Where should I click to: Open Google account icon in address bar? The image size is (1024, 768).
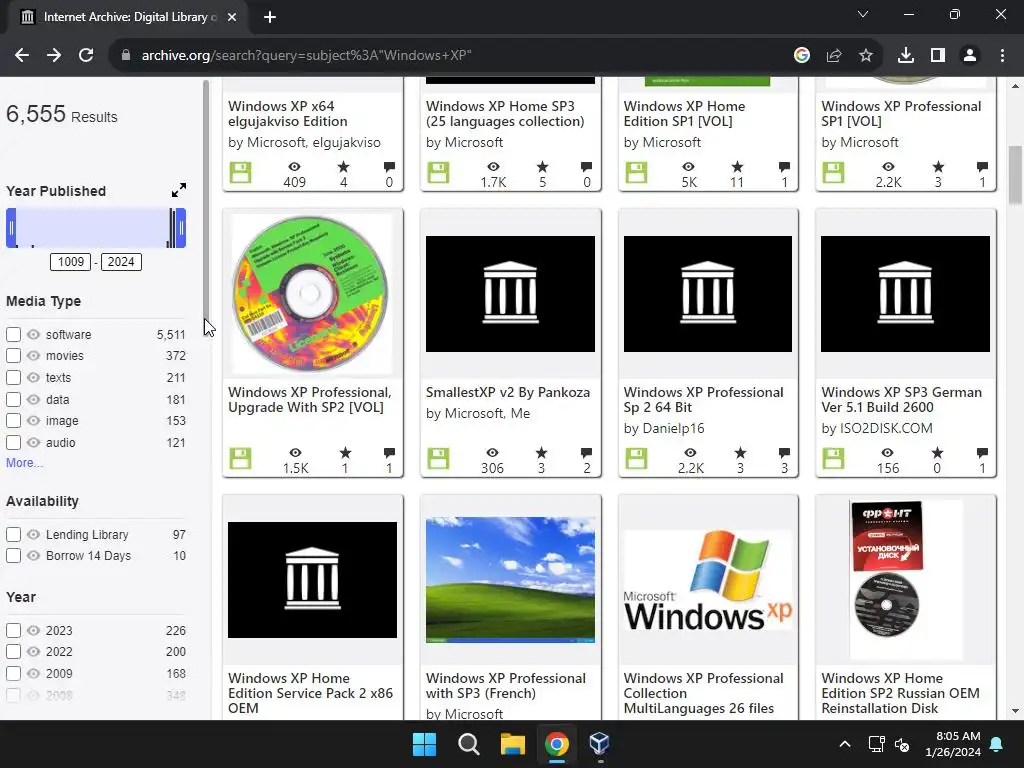tap(801, 56)
